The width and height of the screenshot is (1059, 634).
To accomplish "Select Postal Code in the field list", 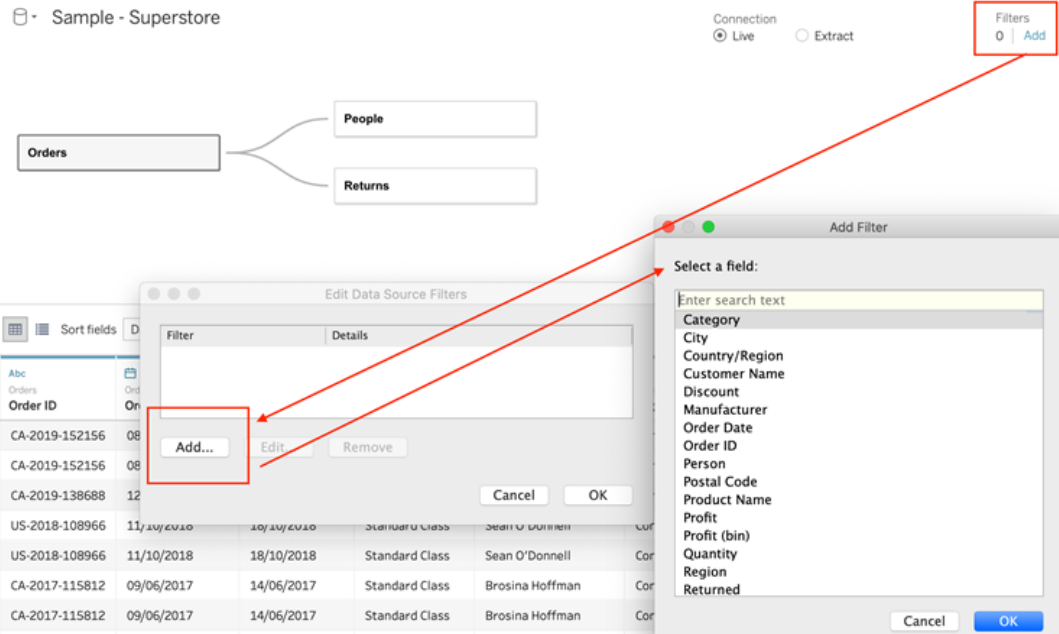I will 859,482.
